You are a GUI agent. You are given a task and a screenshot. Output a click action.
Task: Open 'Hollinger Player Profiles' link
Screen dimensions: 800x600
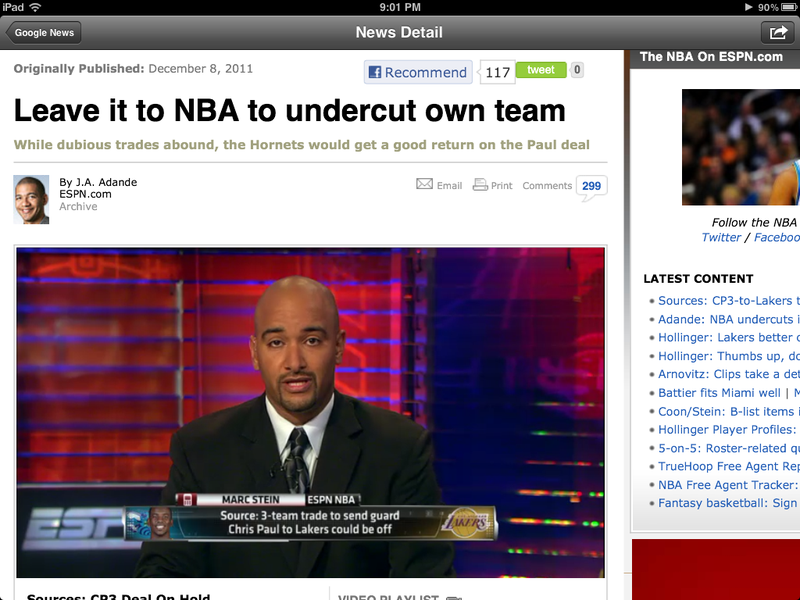click(728, 430)
